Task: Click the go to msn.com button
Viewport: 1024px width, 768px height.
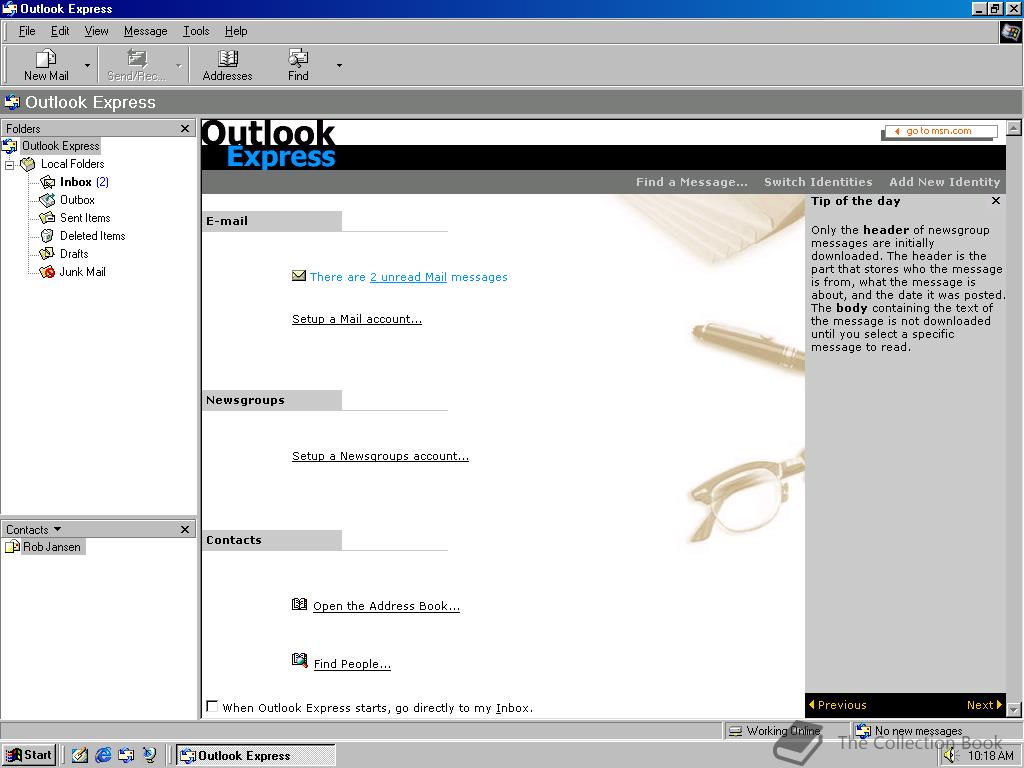Action: pyautogui.click(x=940, y=131)
